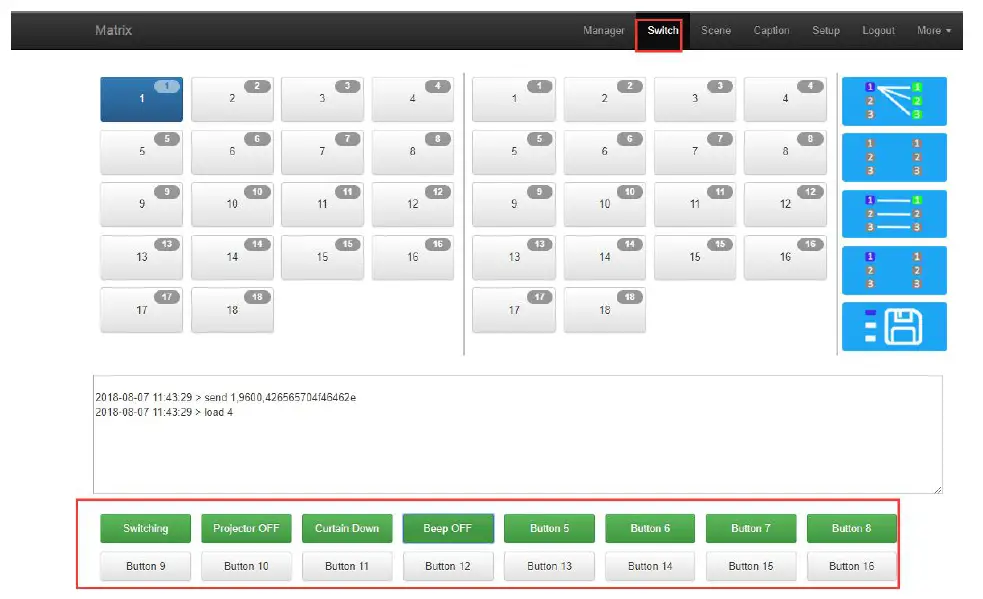Viewport: 983px width, 599px height.
Task: Click green Button 8
Action: pos(851,528)
